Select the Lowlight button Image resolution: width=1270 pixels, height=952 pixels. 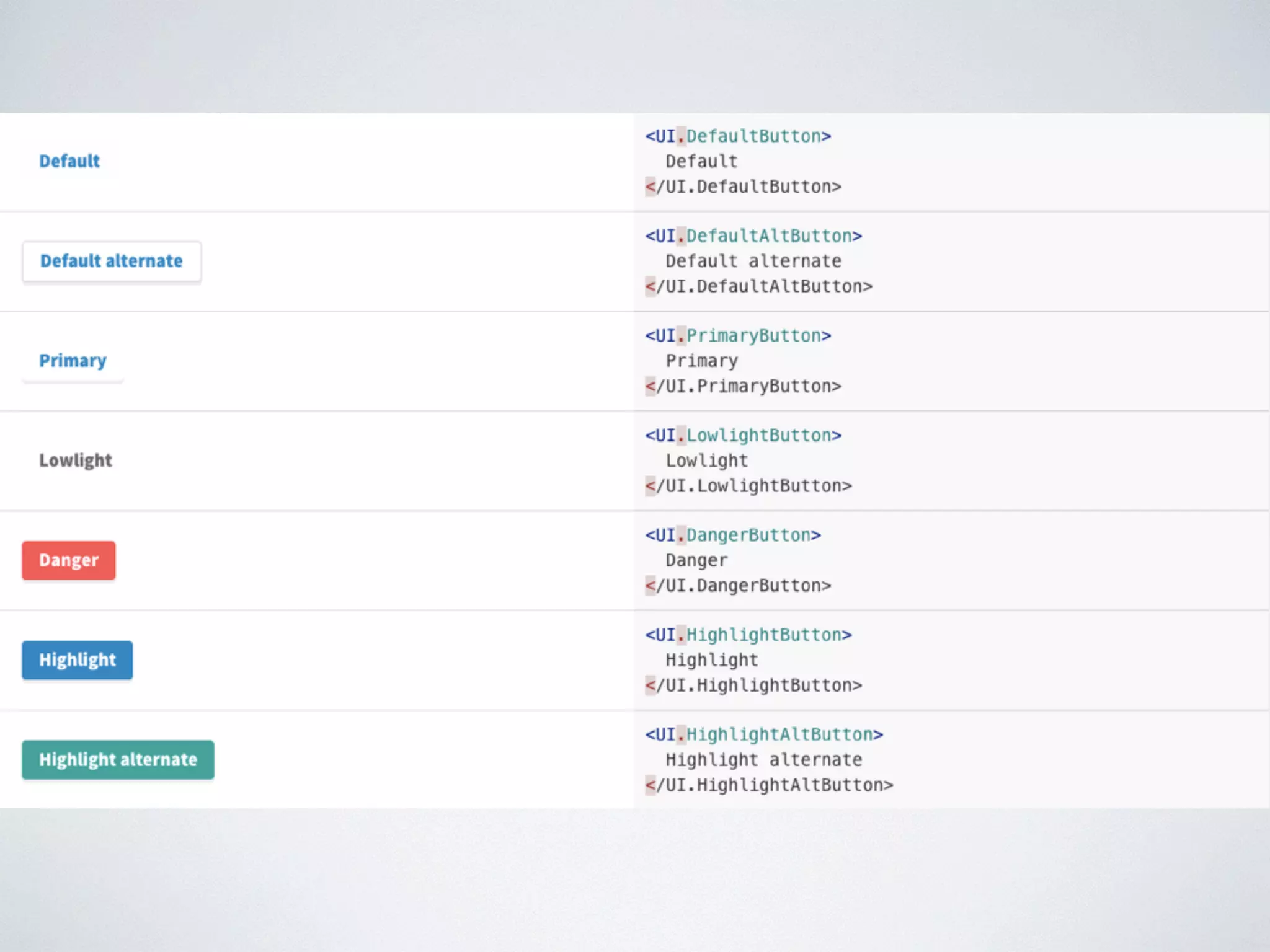tap(76, 461)
